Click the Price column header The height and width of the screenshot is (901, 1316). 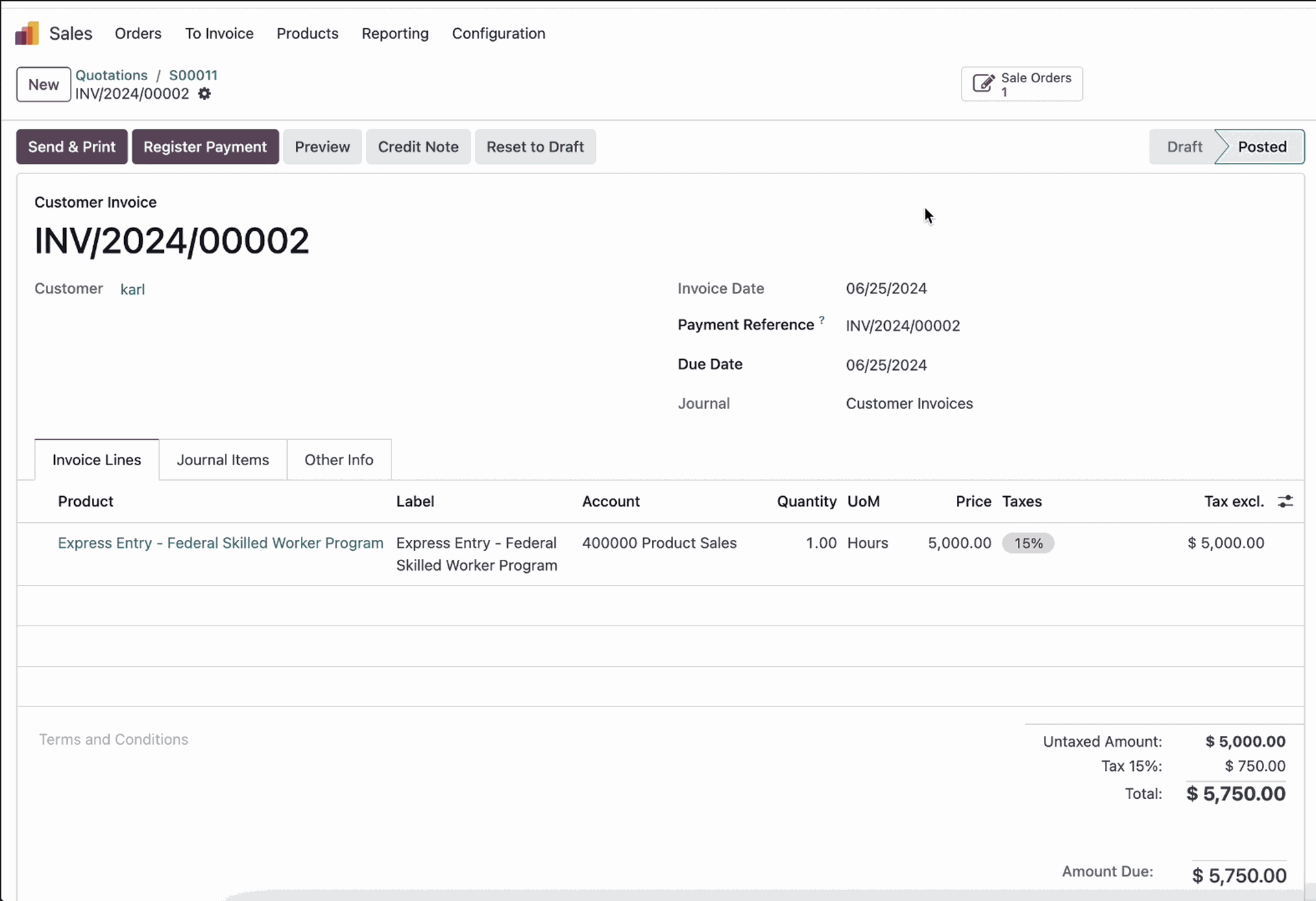pos(973,502)
